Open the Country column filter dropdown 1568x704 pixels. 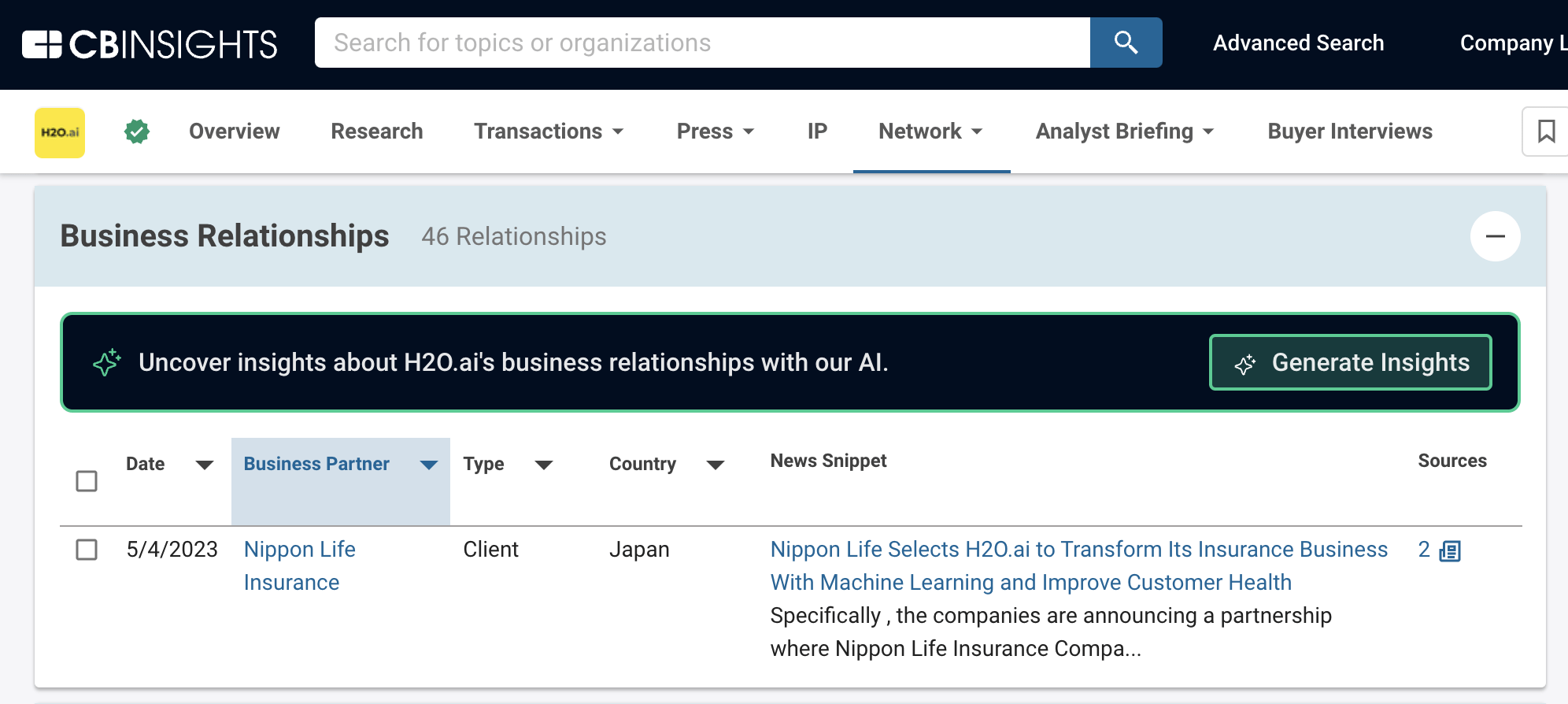(715, 465)
